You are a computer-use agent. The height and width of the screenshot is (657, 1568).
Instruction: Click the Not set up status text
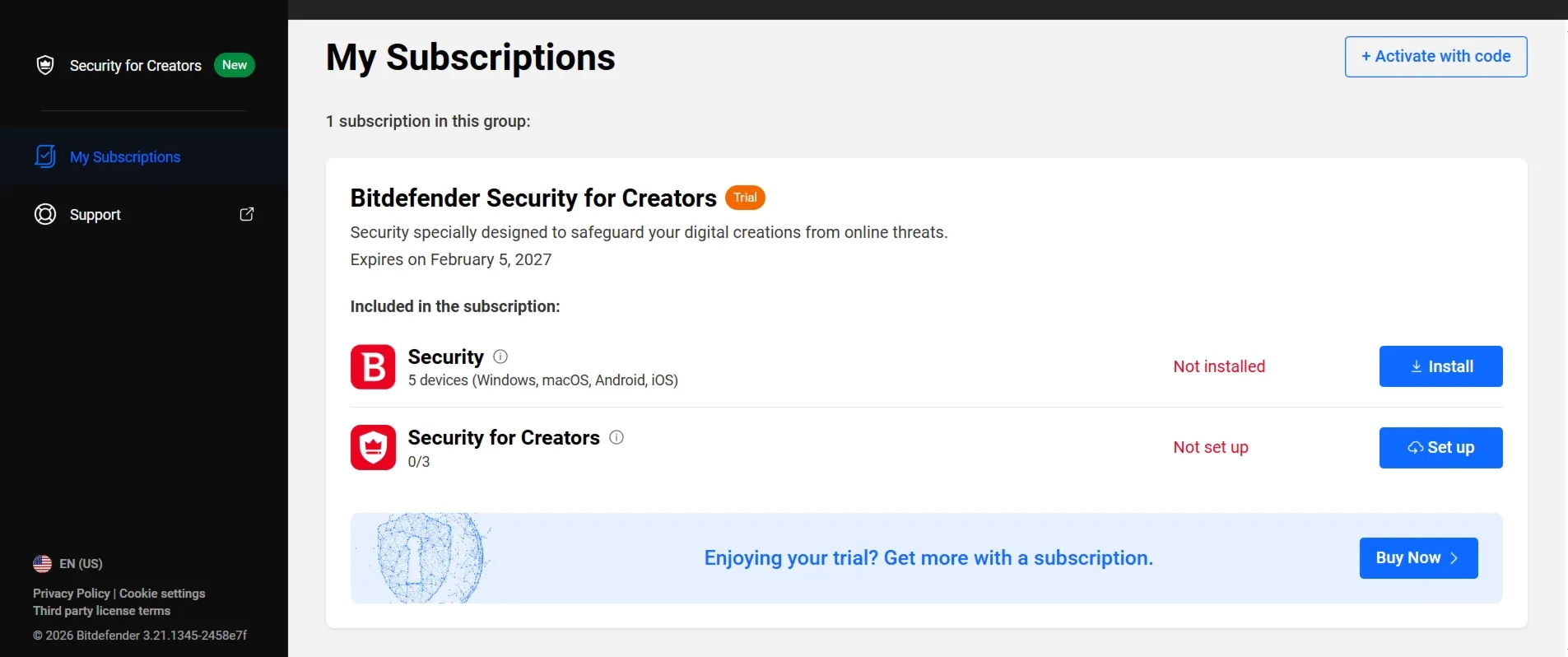point(1211,447)
